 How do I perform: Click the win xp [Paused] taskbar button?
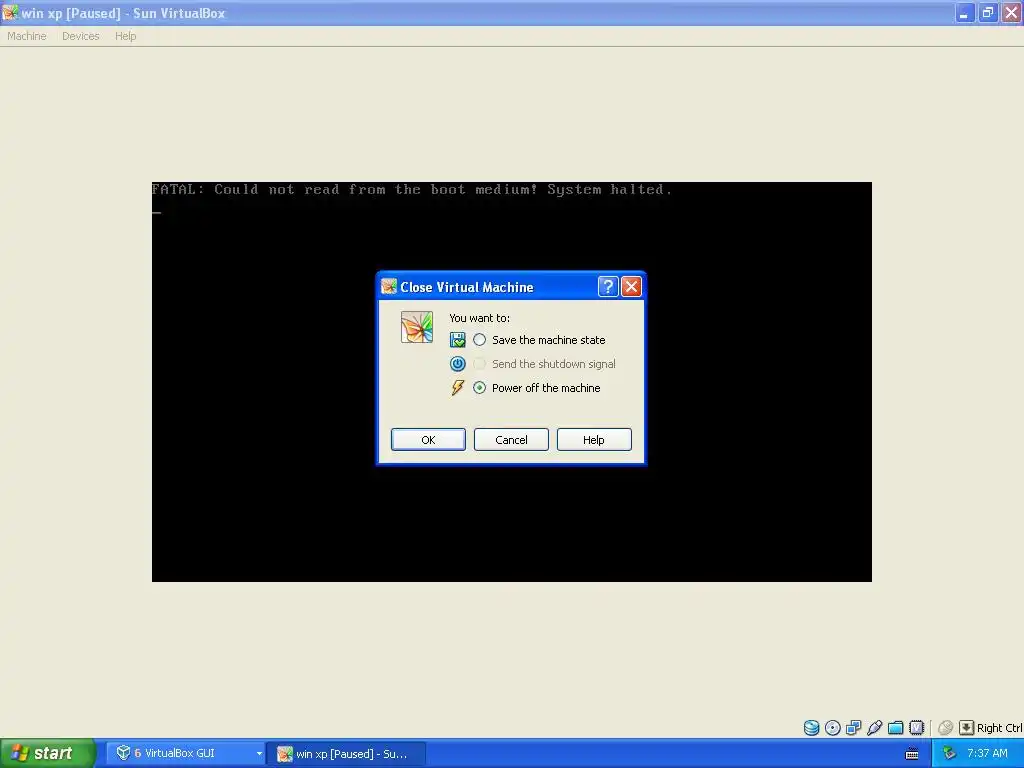347,754
